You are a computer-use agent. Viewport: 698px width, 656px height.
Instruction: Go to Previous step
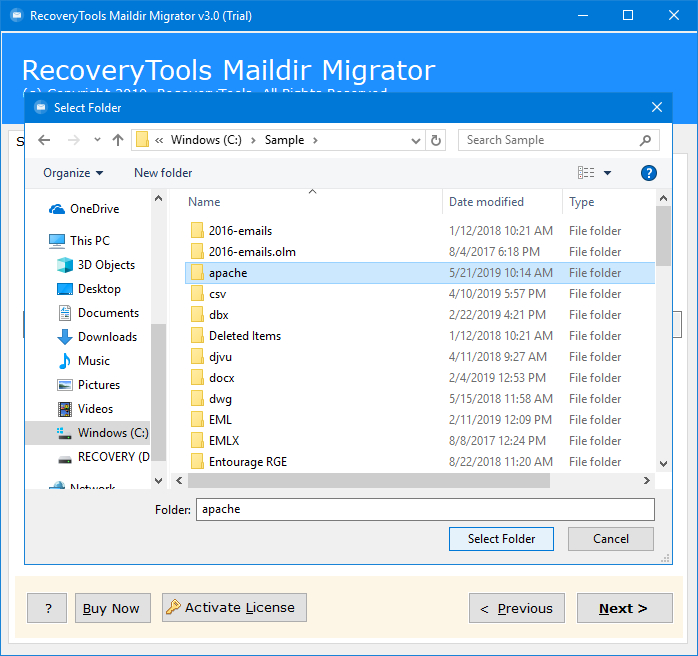(517, 608)
